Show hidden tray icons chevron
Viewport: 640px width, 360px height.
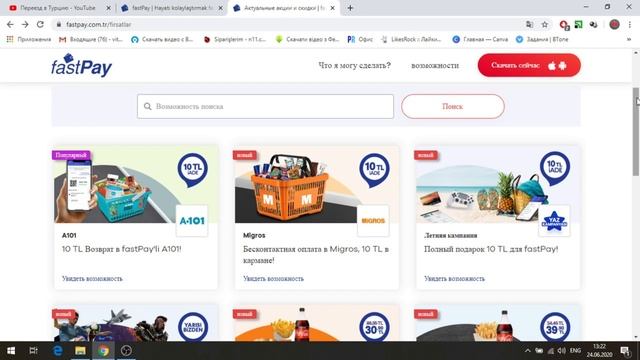[x=528, y=351]
